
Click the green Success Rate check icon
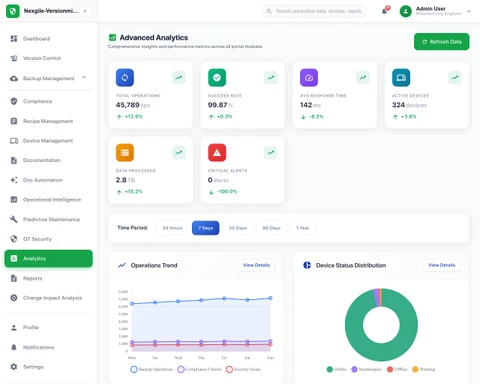[217, 78]
